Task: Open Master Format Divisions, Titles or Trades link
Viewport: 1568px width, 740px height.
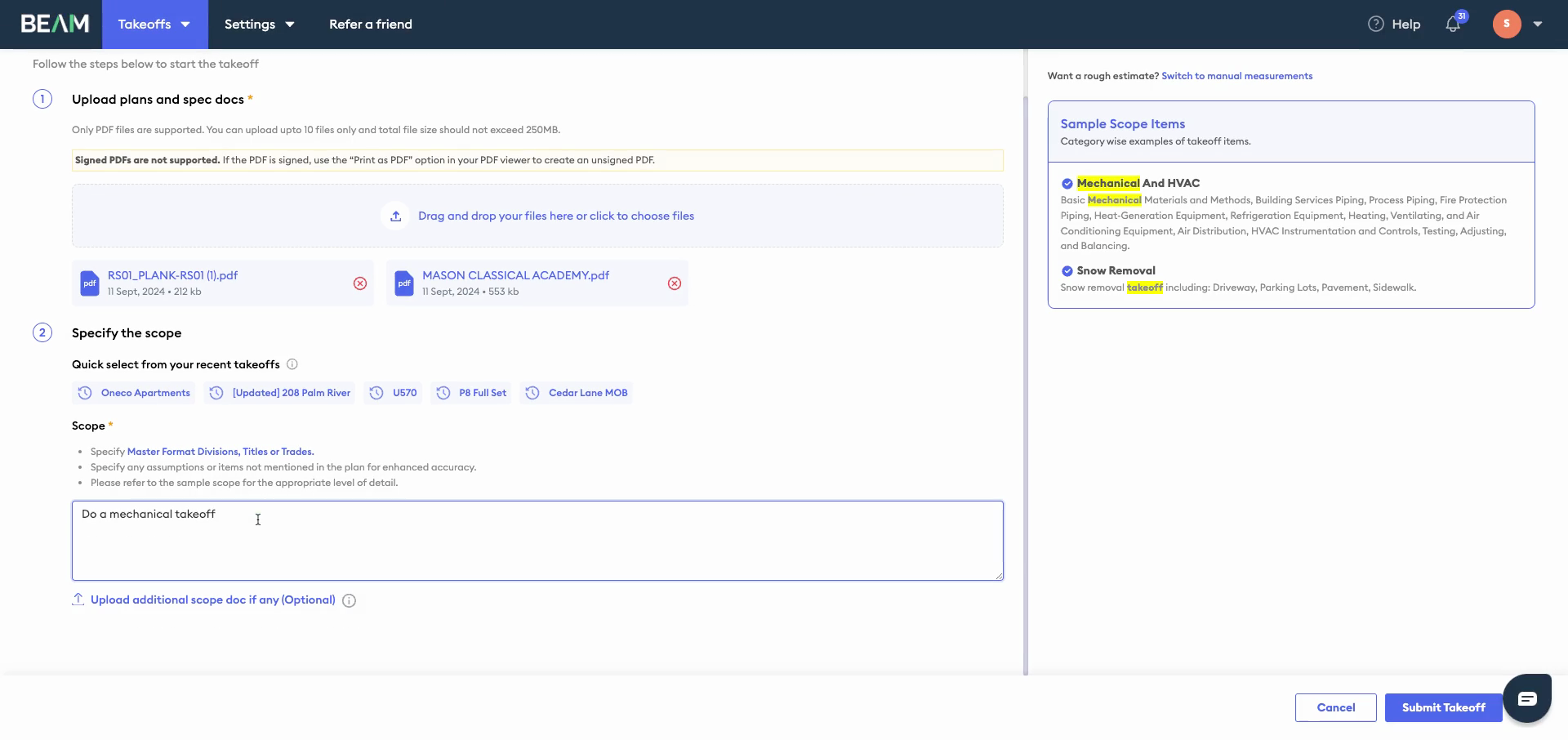Action: pos(220,452)
